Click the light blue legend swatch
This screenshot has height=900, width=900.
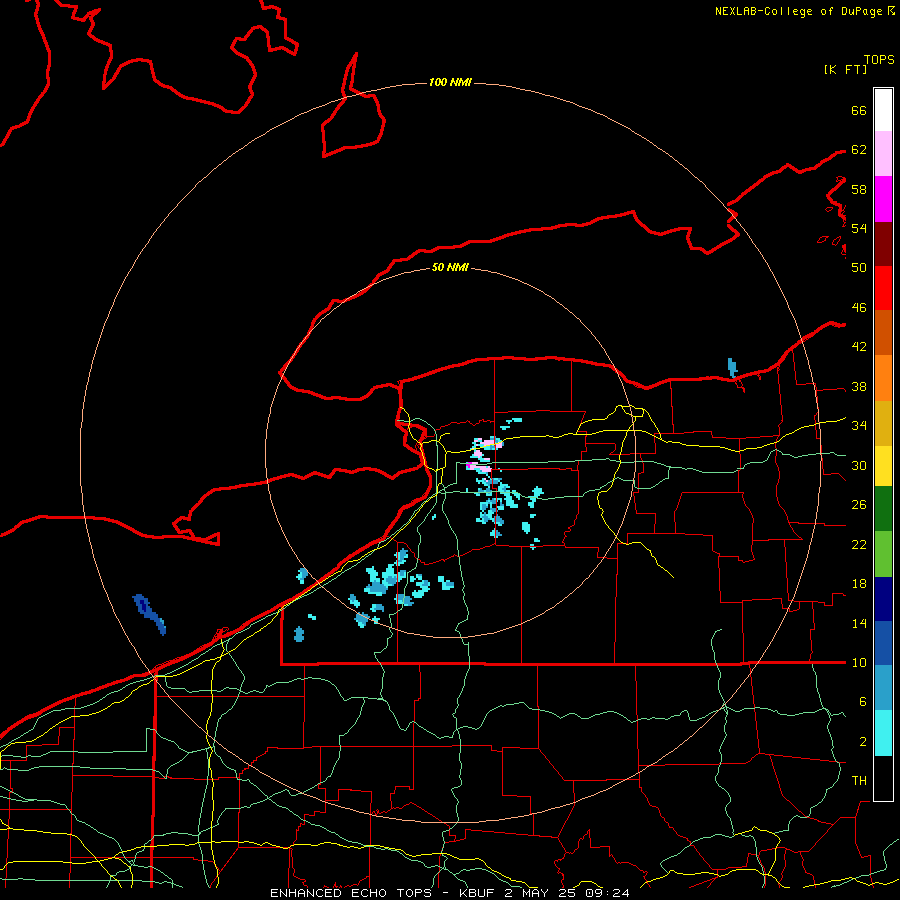[883, 688]
